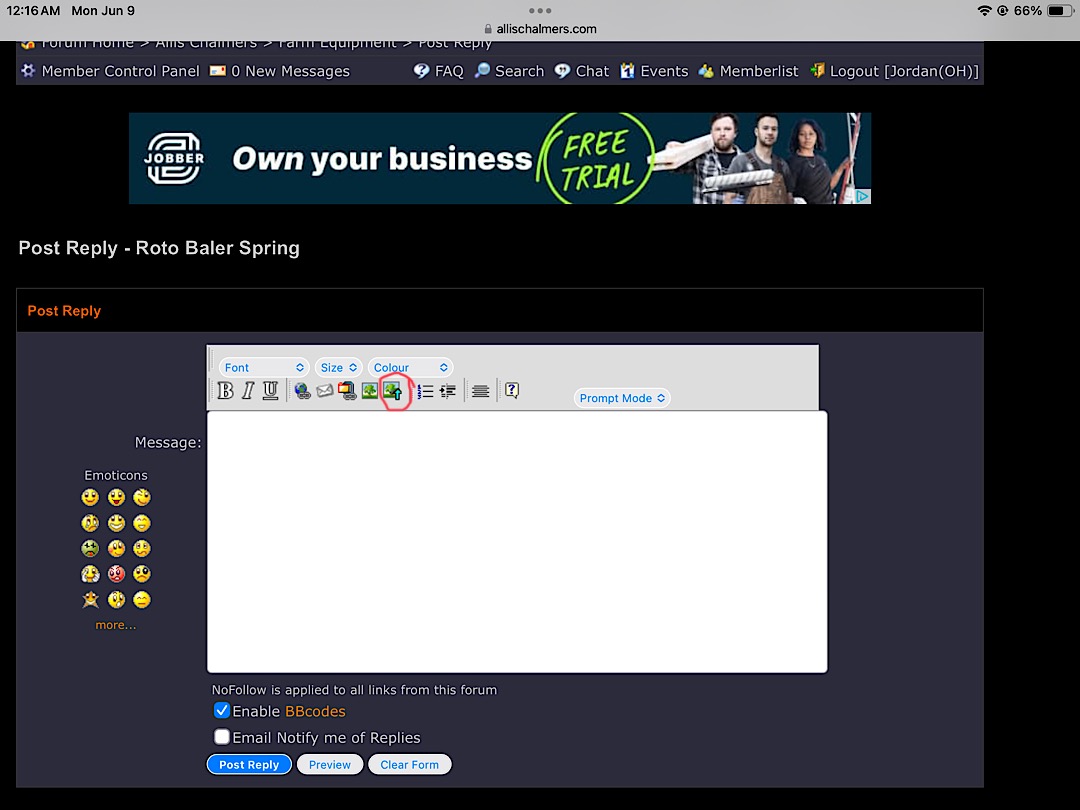This screenshot has width=1080, height=810.
Task: Show more emoticons via 'more...' link
Action: click(x=116, y=625)
